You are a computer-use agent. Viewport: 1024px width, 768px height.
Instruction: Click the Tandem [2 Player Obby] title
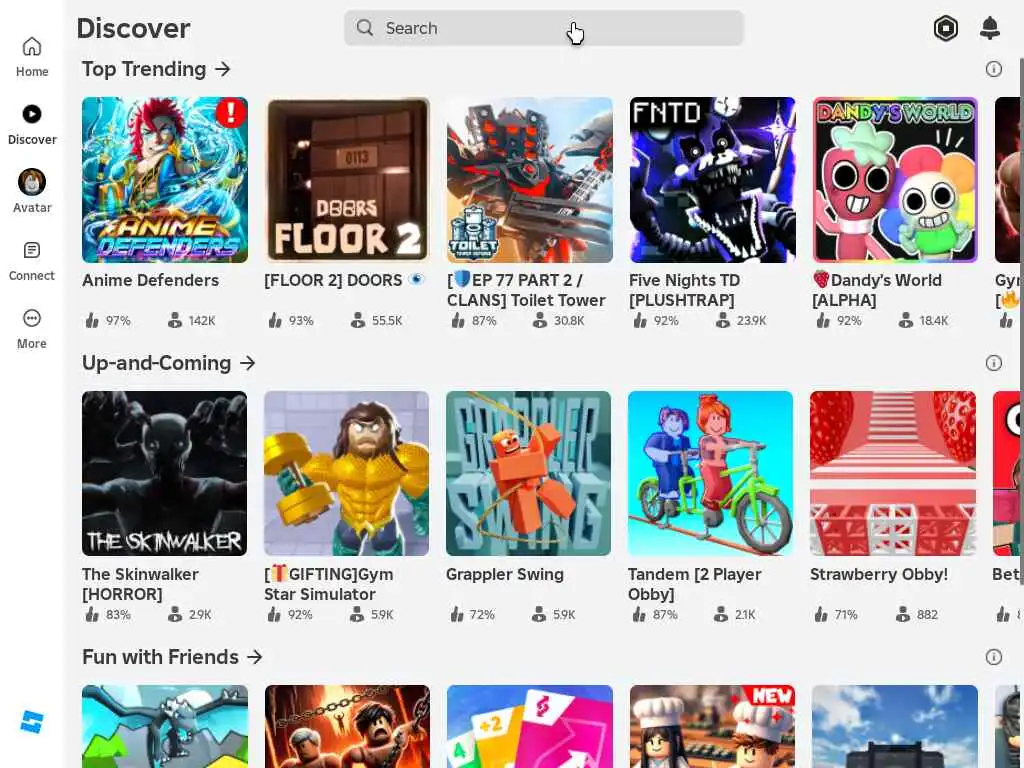695,584
